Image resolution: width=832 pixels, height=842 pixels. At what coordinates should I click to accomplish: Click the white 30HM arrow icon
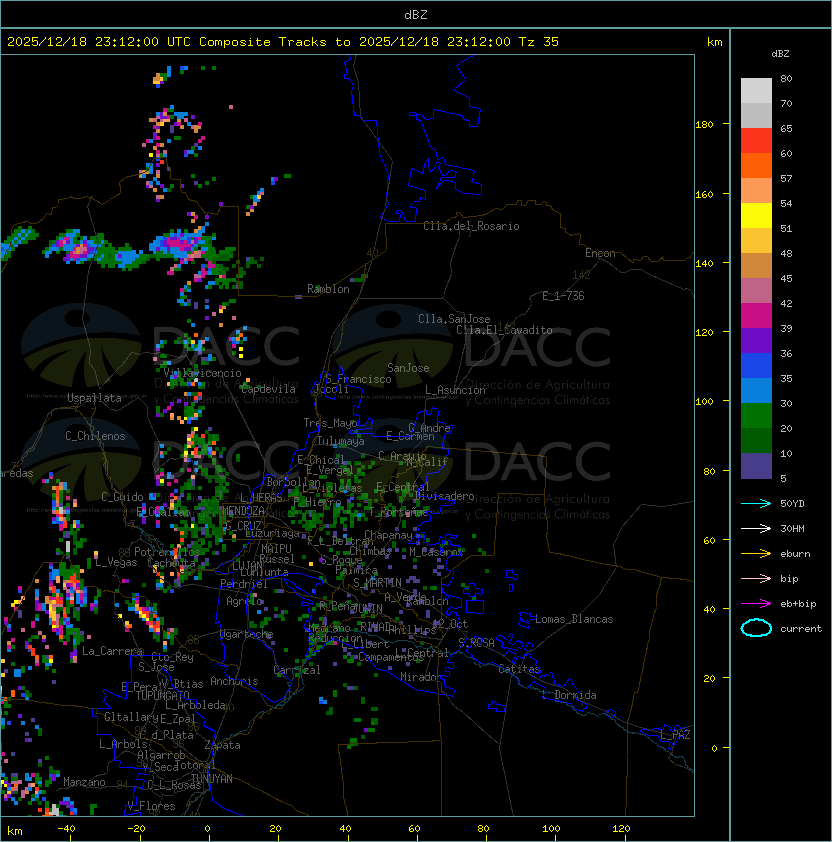(x=756, y=528)
